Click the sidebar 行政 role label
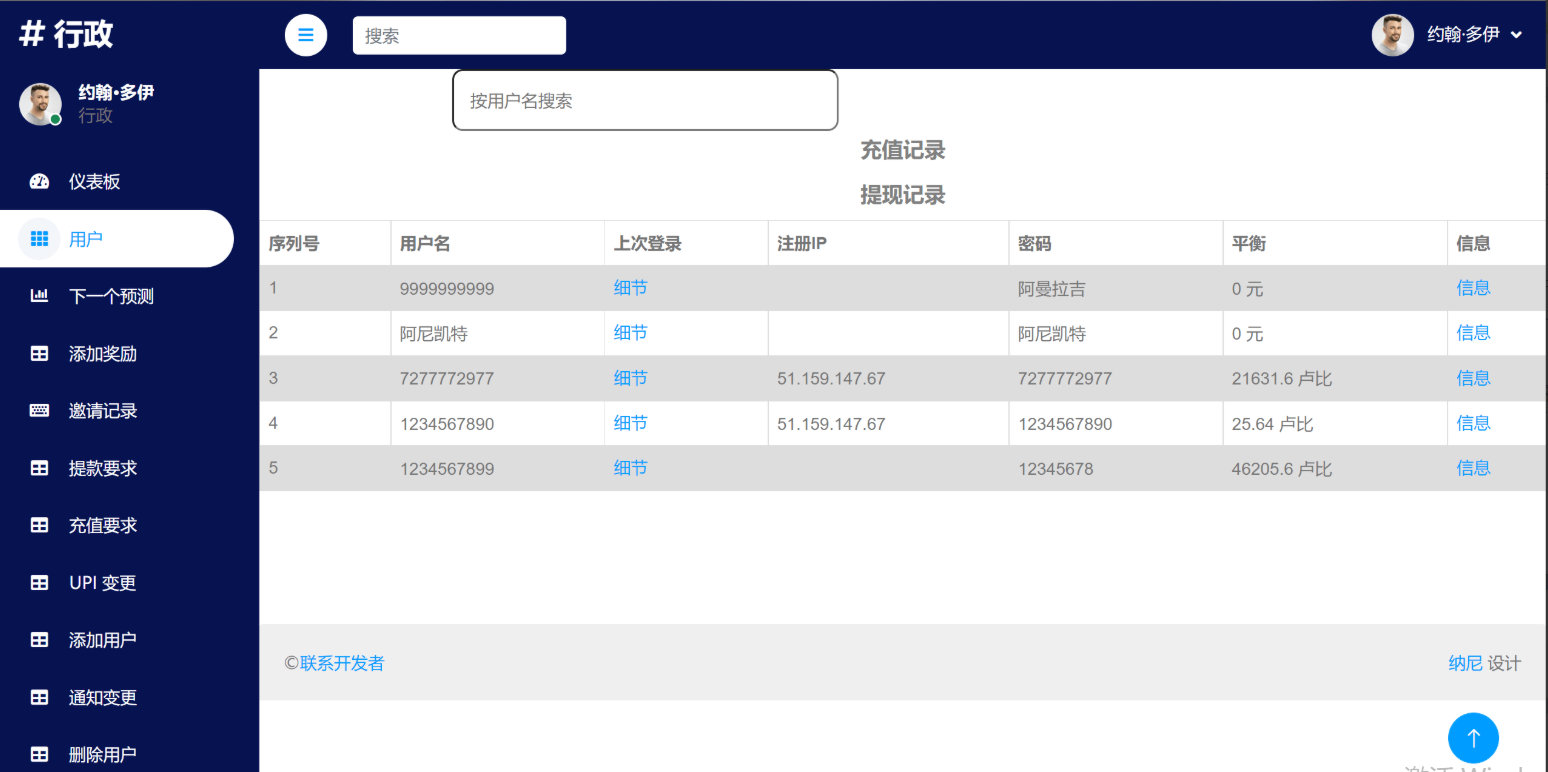 (x=96, y=116)
